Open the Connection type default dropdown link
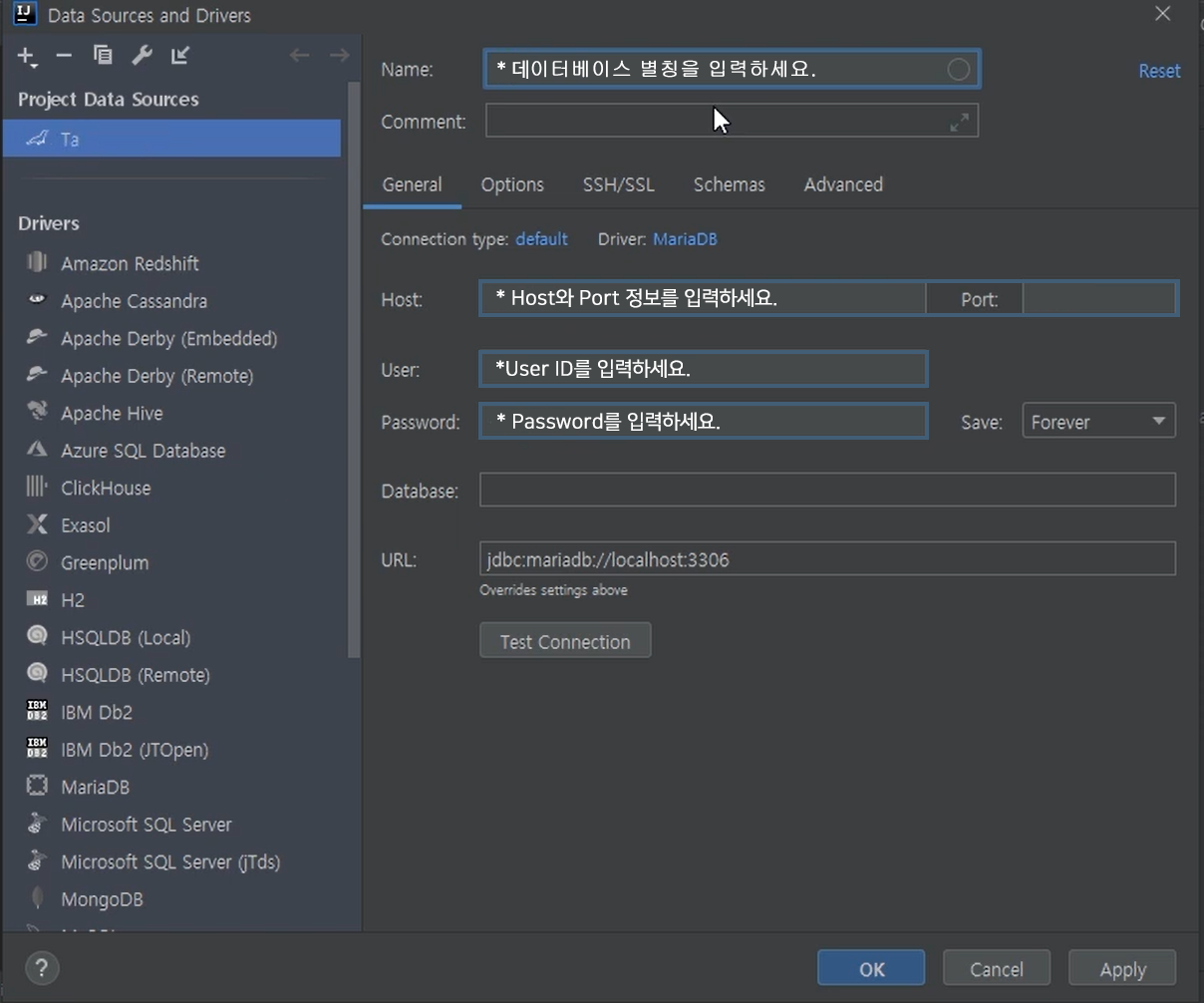This screenshot has height=1003, width=1204. pos(541,239)
